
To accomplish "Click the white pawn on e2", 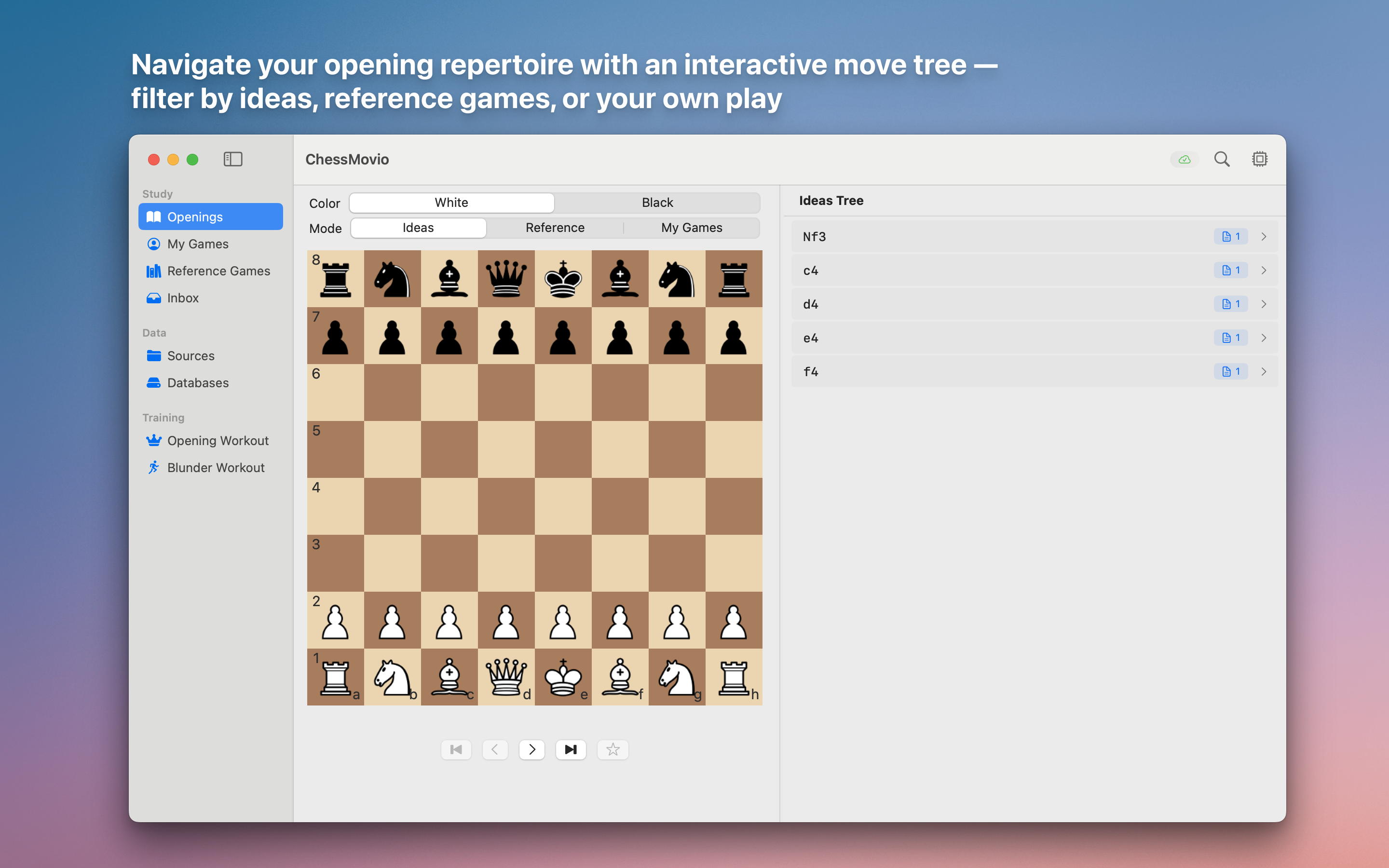I will pos(562,621).
